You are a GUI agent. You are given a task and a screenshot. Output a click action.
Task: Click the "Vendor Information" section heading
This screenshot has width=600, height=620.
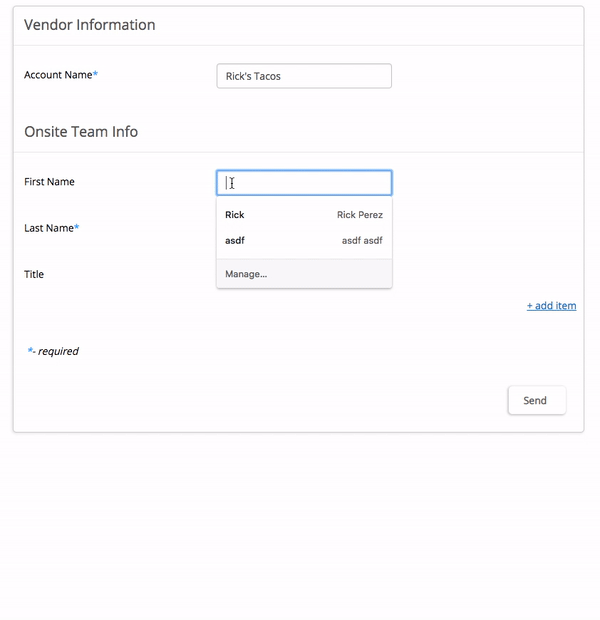coord(89,25)
